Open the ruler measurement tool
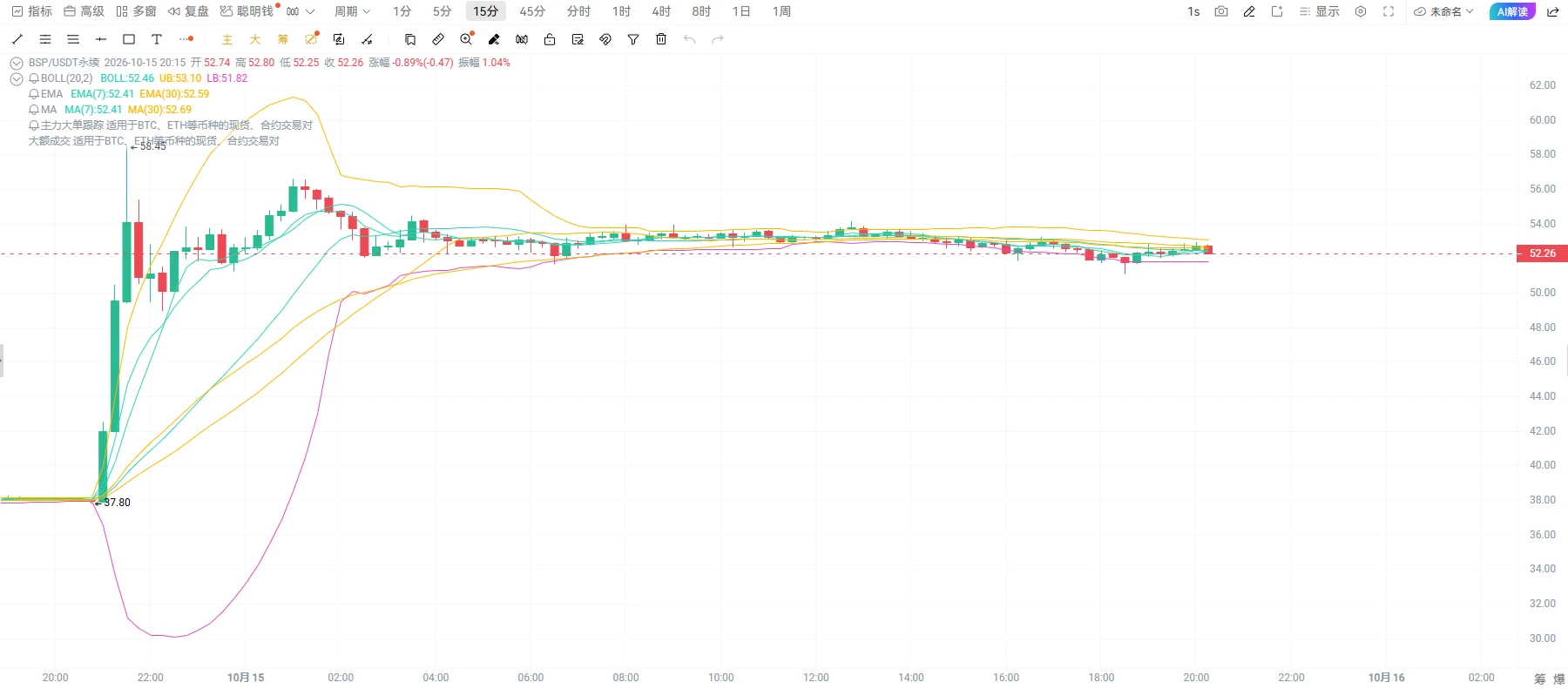Image resolution: width=1568 pixels, height=689 pixels. [438, 39]
